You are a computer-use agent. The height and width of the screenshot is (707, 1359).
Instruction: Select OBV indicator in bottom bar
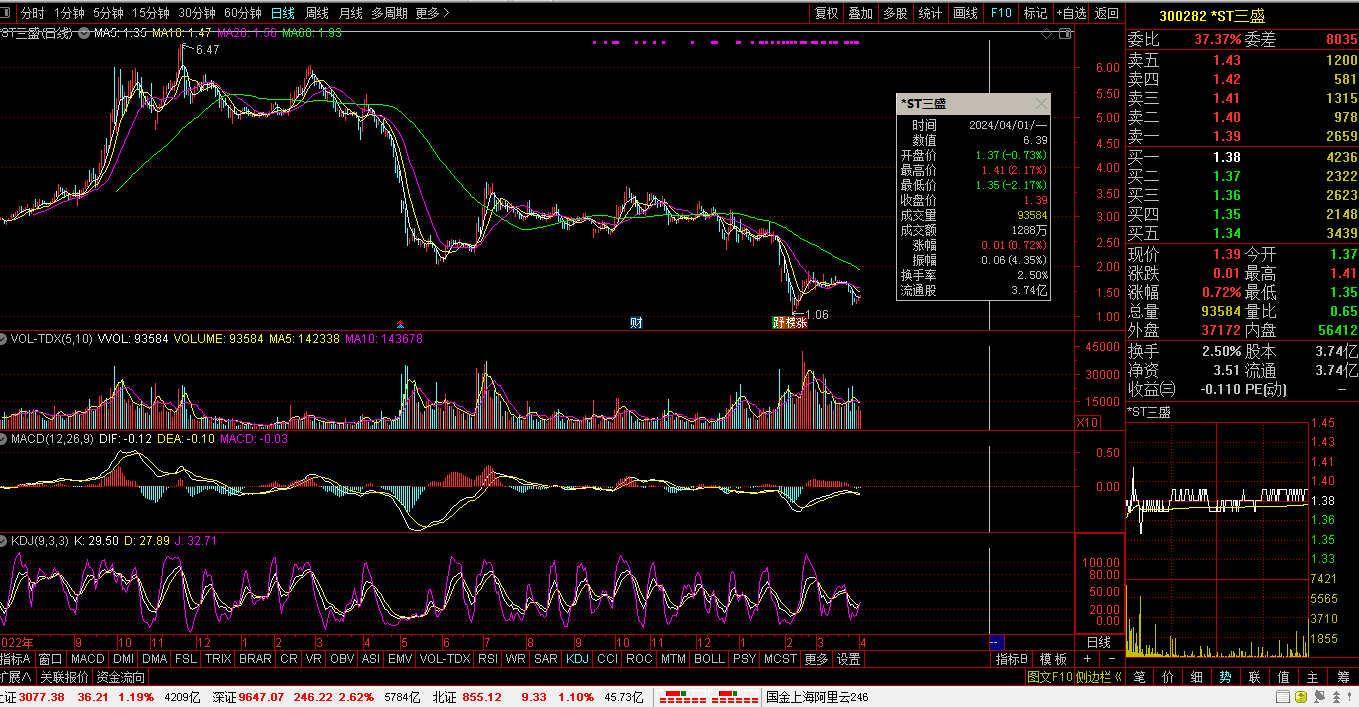(342, 660)
